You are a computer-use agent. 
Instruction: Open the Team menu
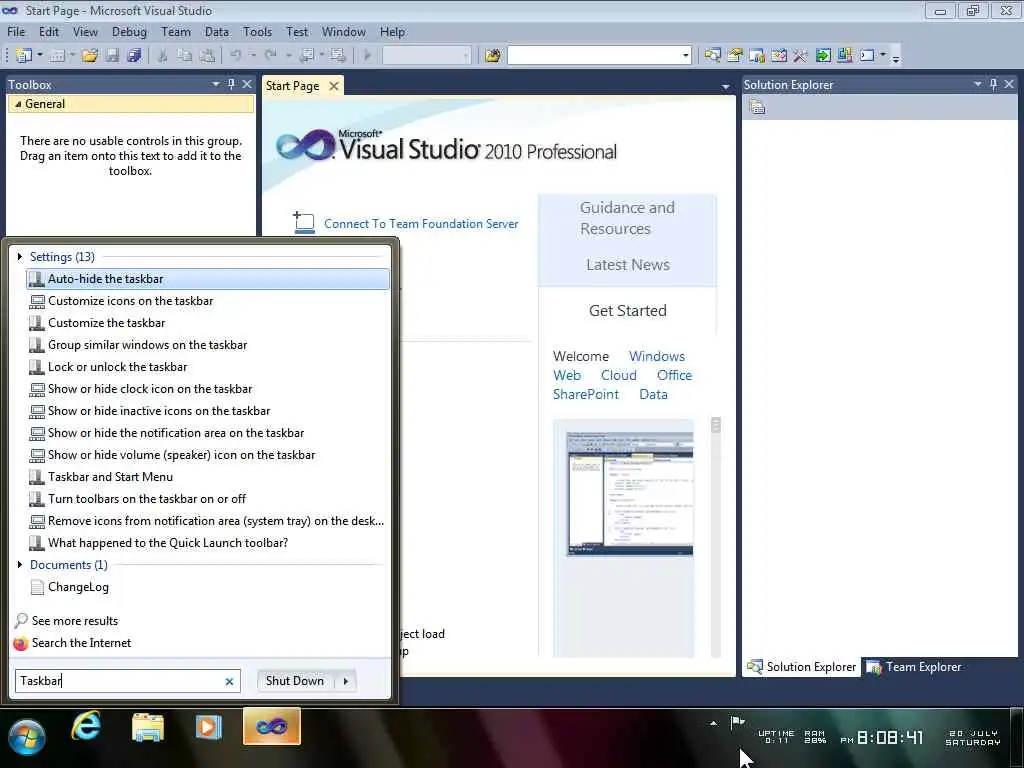(176, 31)
